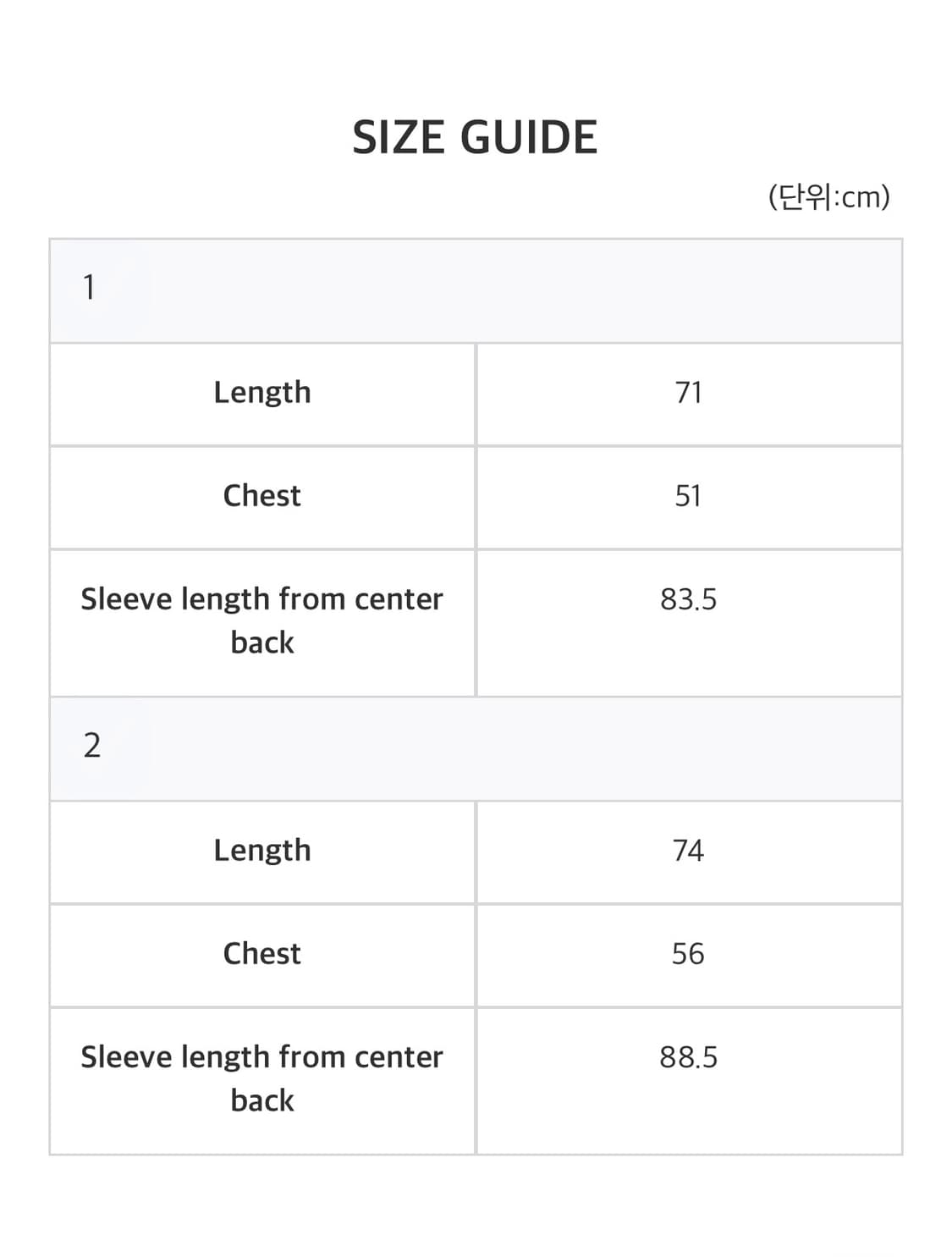Screen dimensions: 952x1257
Task: Select the sleeve value 83.5
Action: click(x=688, y=599)
